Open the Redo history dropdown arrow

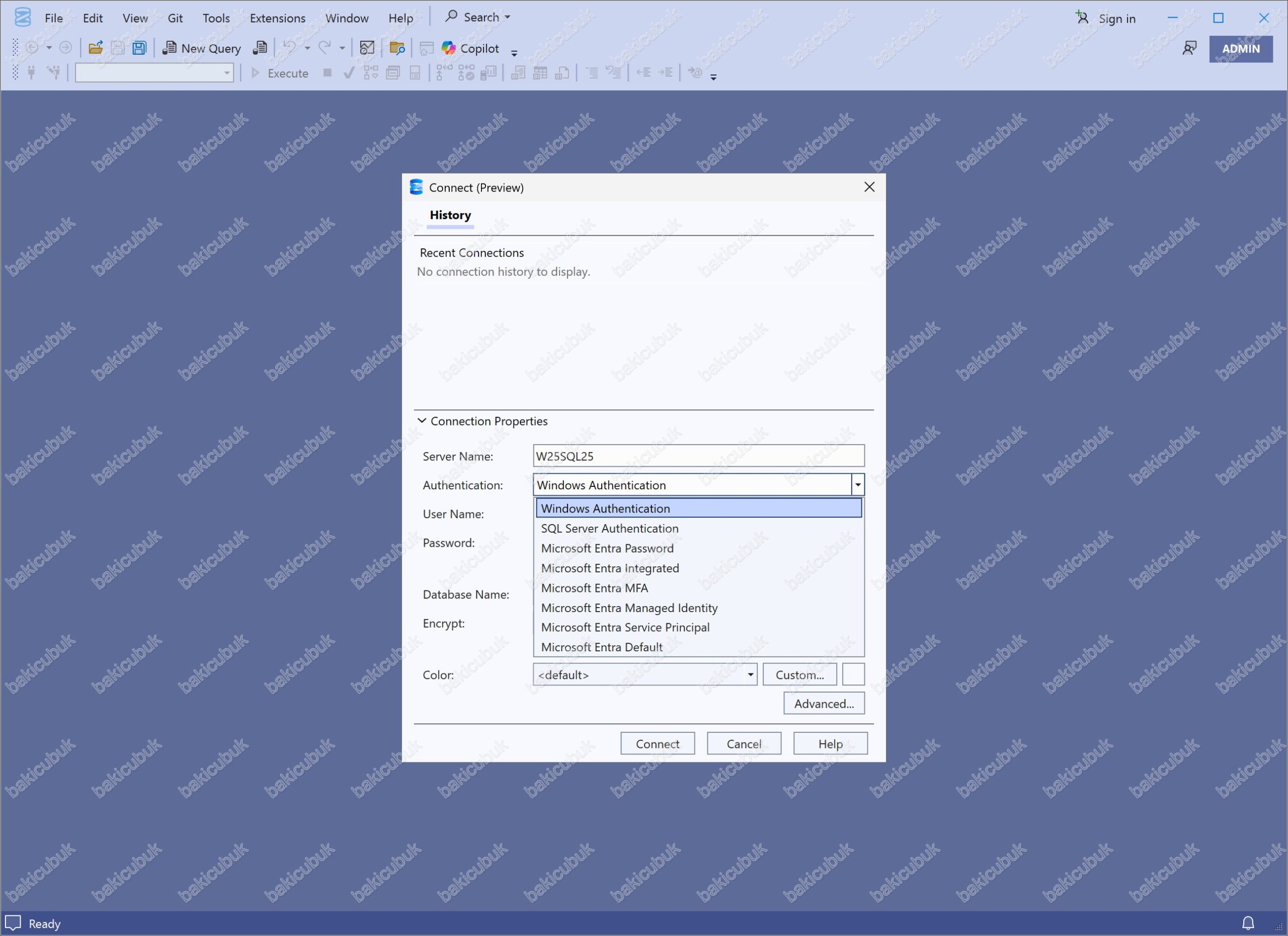coord(343,48)
